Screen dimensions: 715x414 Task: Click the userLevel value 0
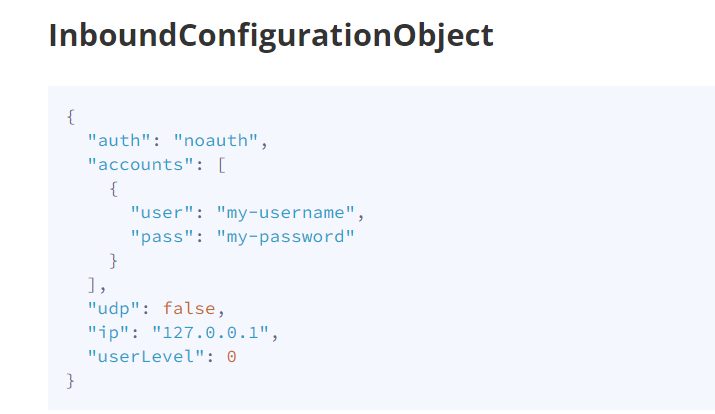pyautogui.click(x=232, y=356)
